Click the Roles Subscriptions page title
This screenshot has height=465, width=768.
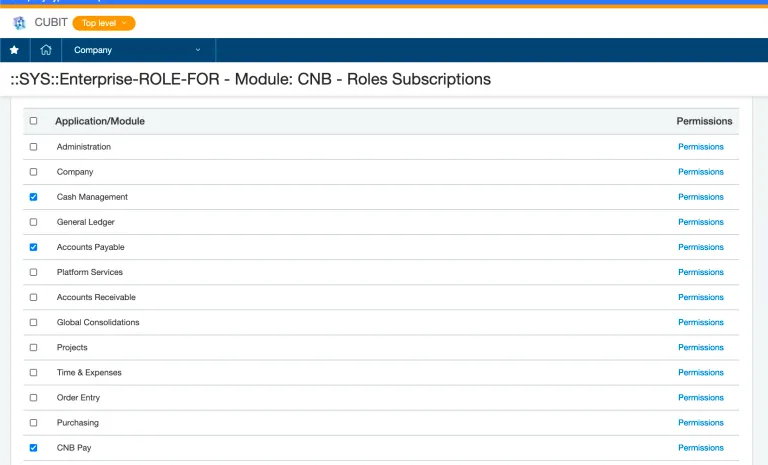pyautogui.click(x=250, y=79)
